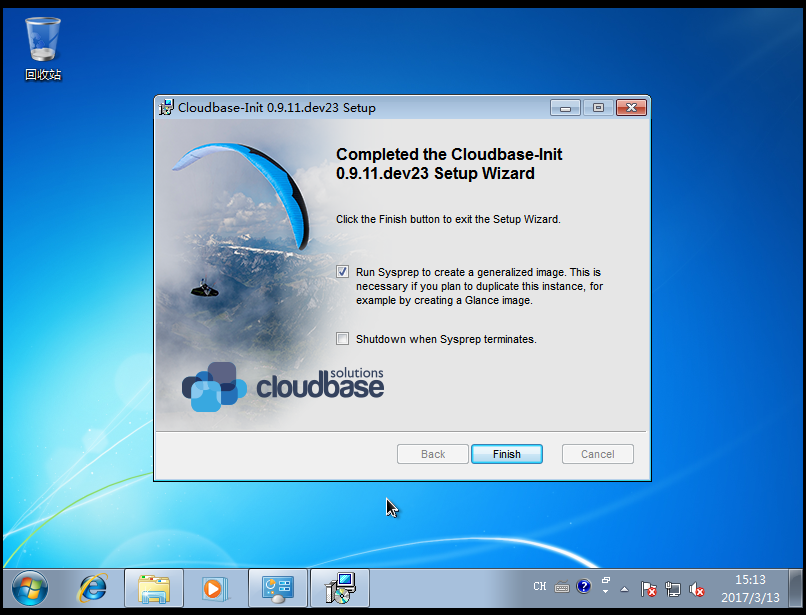This screenshot has height=615, width=806.
Task: Show hidden tray icons arrow
Action: pyautogui.click(x=624, y=589)
